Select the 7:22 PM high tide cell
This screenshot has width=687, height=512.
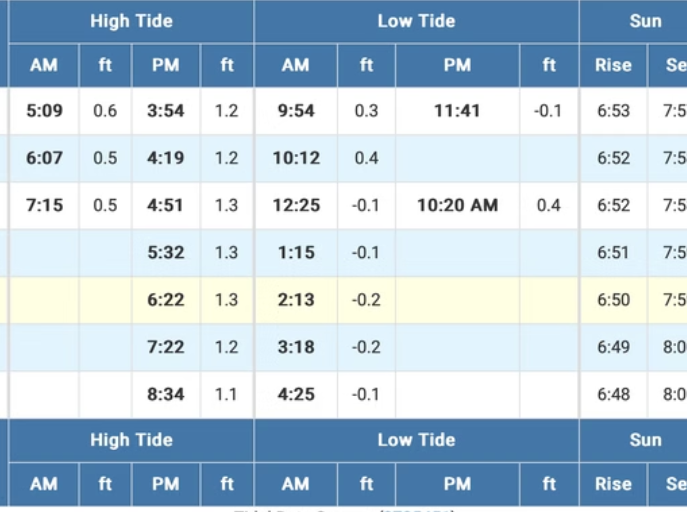[165, 347]
